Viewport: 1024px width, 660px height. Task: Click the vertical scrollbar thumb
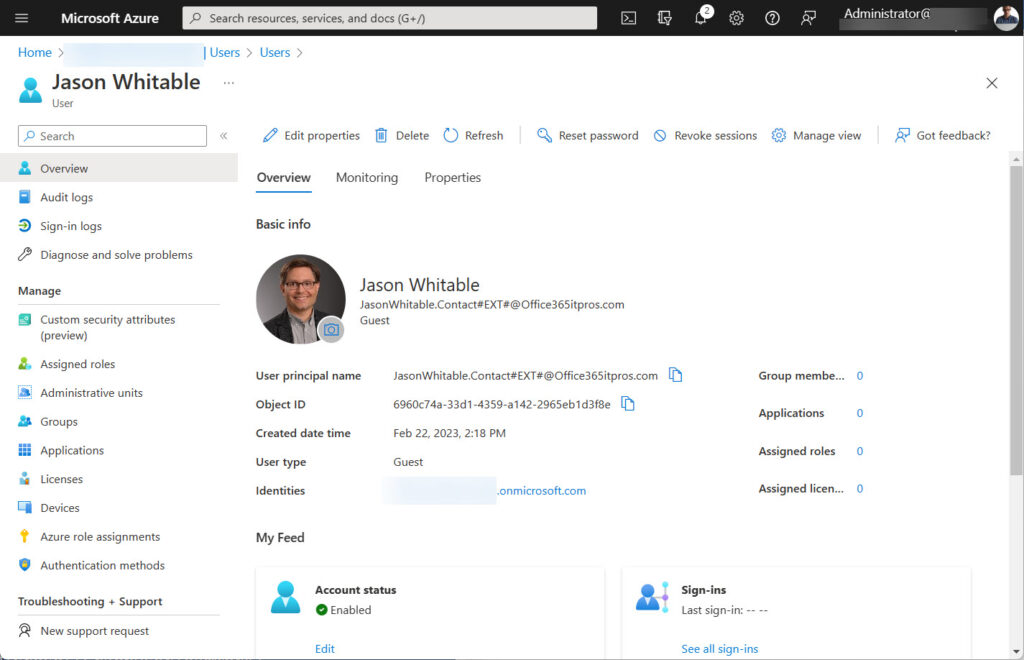pos(1016,320)
